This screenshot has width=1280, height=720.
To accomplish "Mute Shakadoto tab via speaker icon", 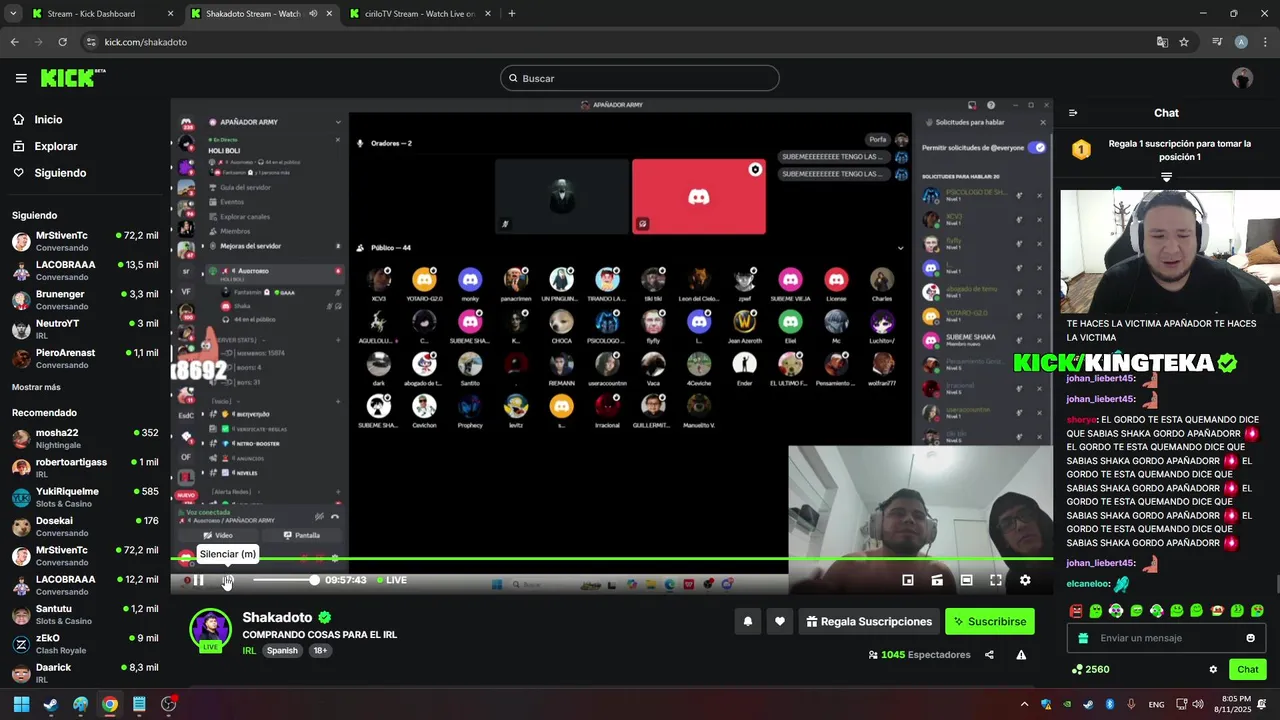I will pyautogui.click(x=313, y=14).
